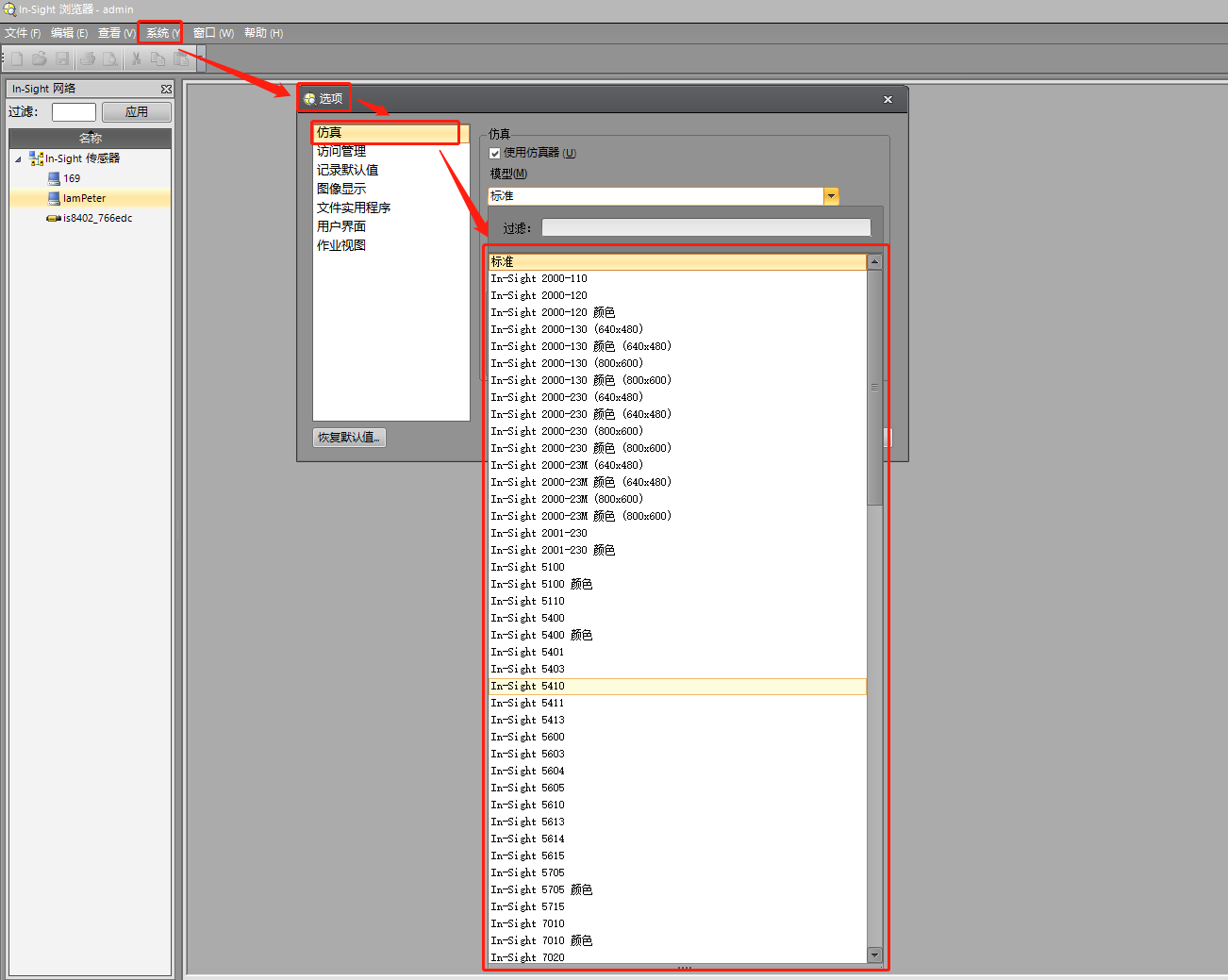
Task: Close the In-Sight 网络 panel
Action: tap(166, 89)
